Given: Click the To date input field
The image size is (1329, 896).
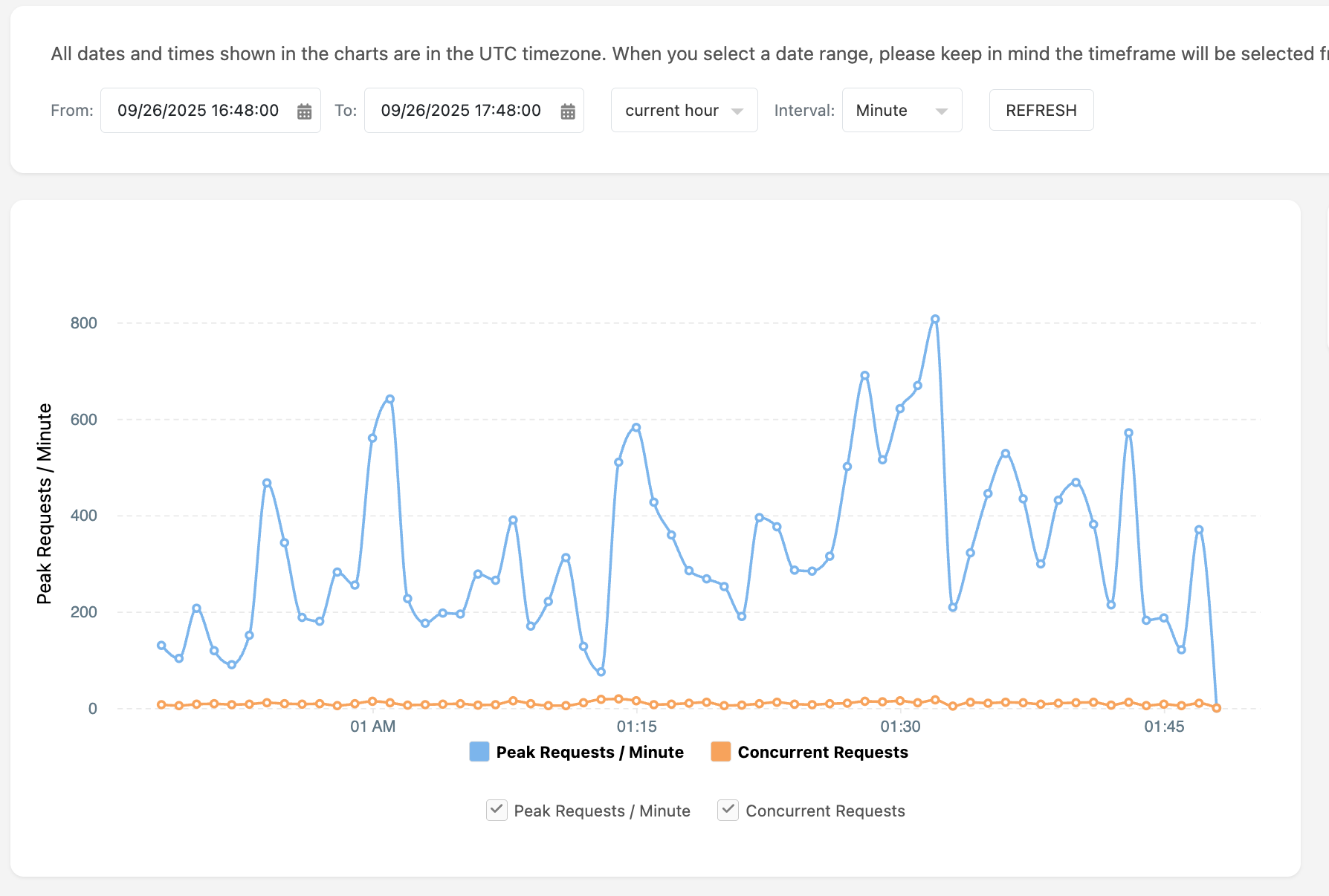Looking at the screenshot, I should (x=461, y=111).
